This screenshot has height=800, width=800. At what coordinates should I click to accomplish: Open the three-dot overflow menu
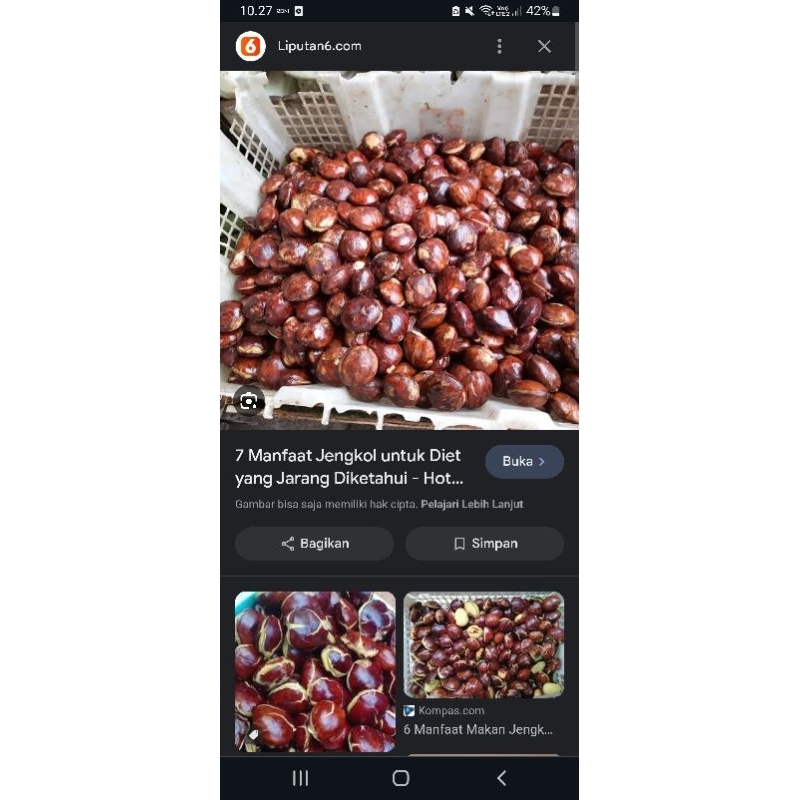click(x=499, y=46)
